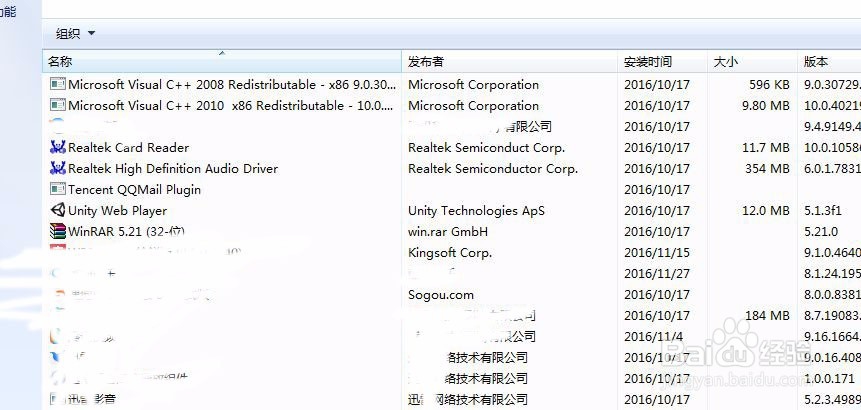Sort the list by the 安装时间 column header
861x410 pixels.
click(662, 61)
